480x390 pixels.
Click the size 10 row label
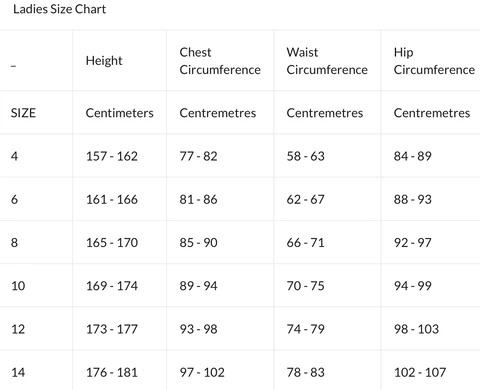[x=18, y=286]
